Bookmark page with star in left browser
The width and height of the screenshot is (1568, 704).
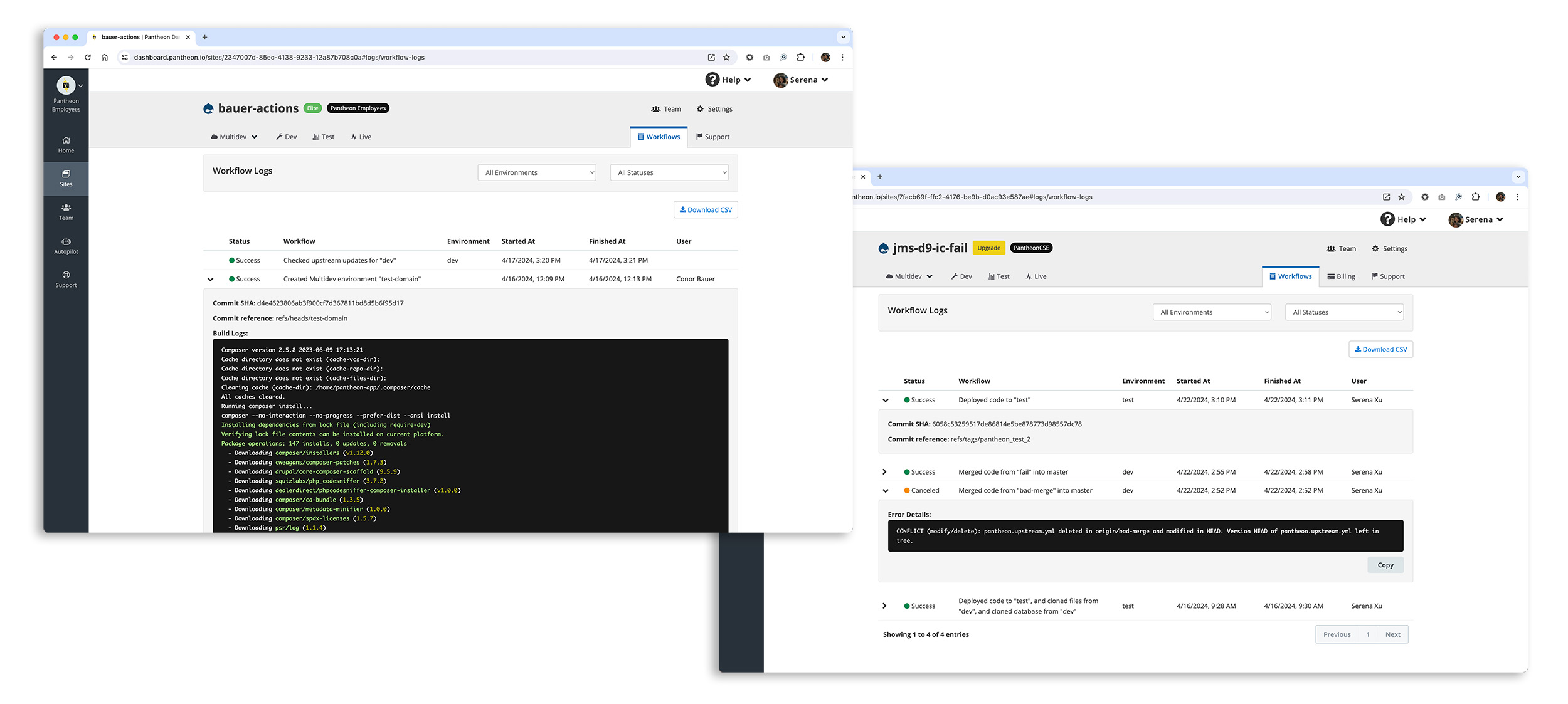[726, 57]
